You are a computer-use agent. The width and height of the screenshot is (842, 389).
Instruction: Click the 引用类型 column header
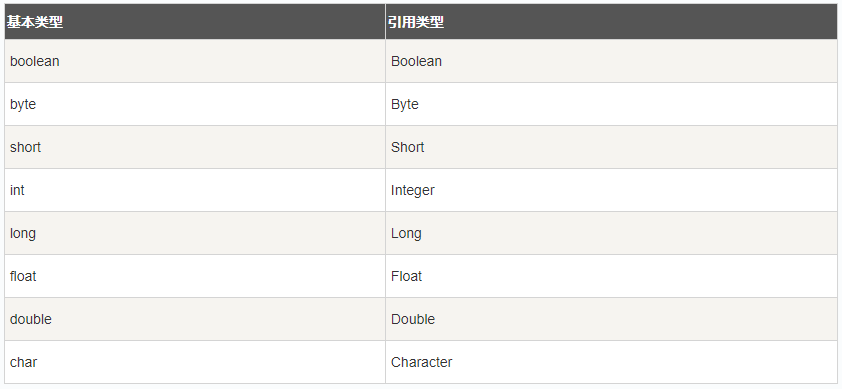pyautogui.click(x=611, y=22)
